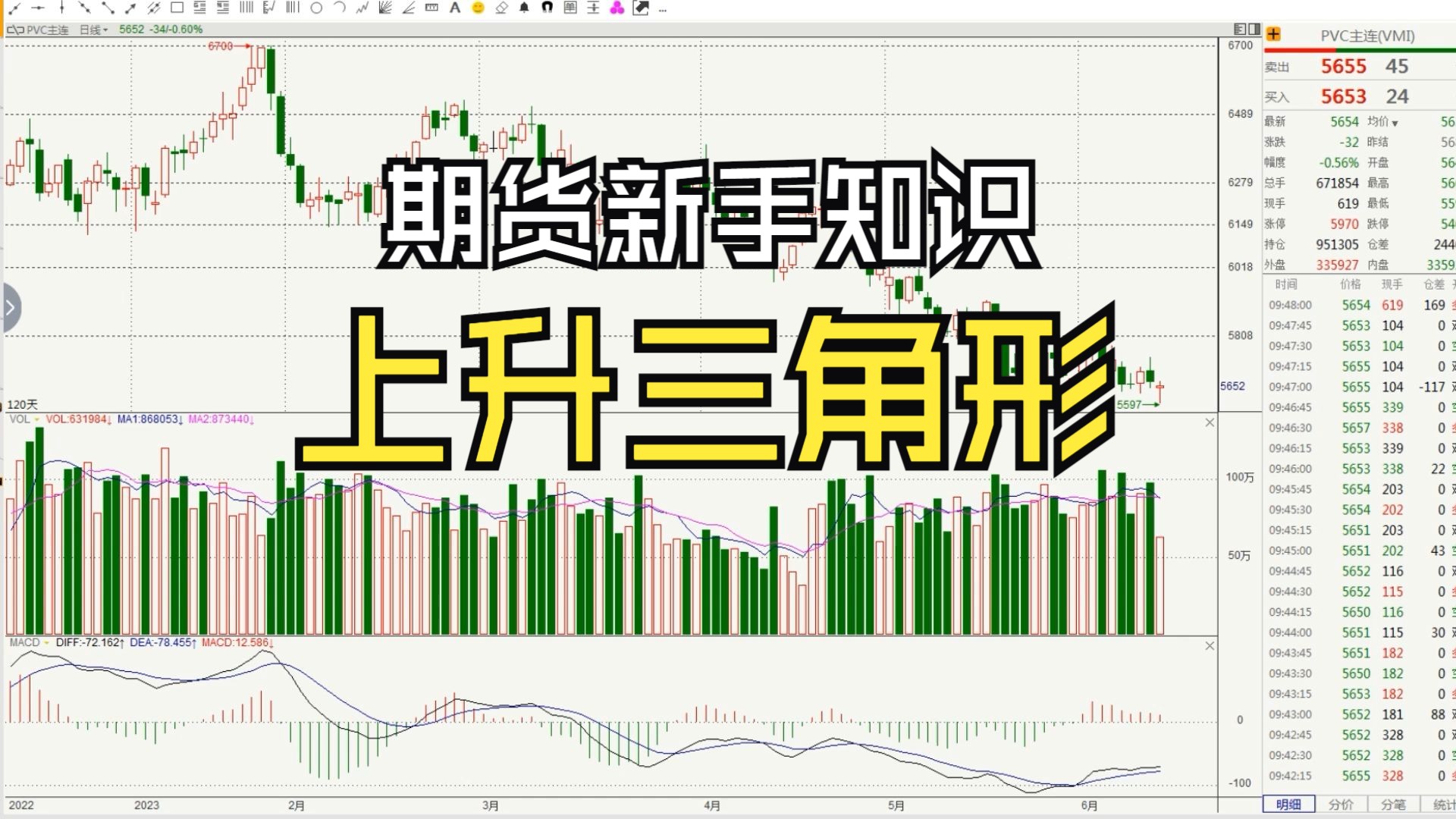Switch to the 明细 tab

point(1288,805)
